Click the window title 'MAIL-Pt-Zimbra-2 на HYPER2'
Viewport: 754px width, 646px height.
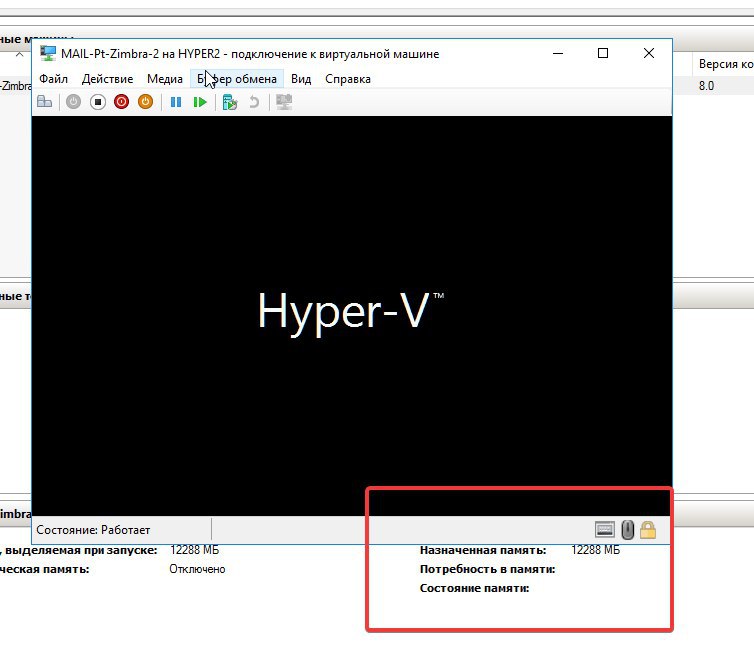click(140, 54)
